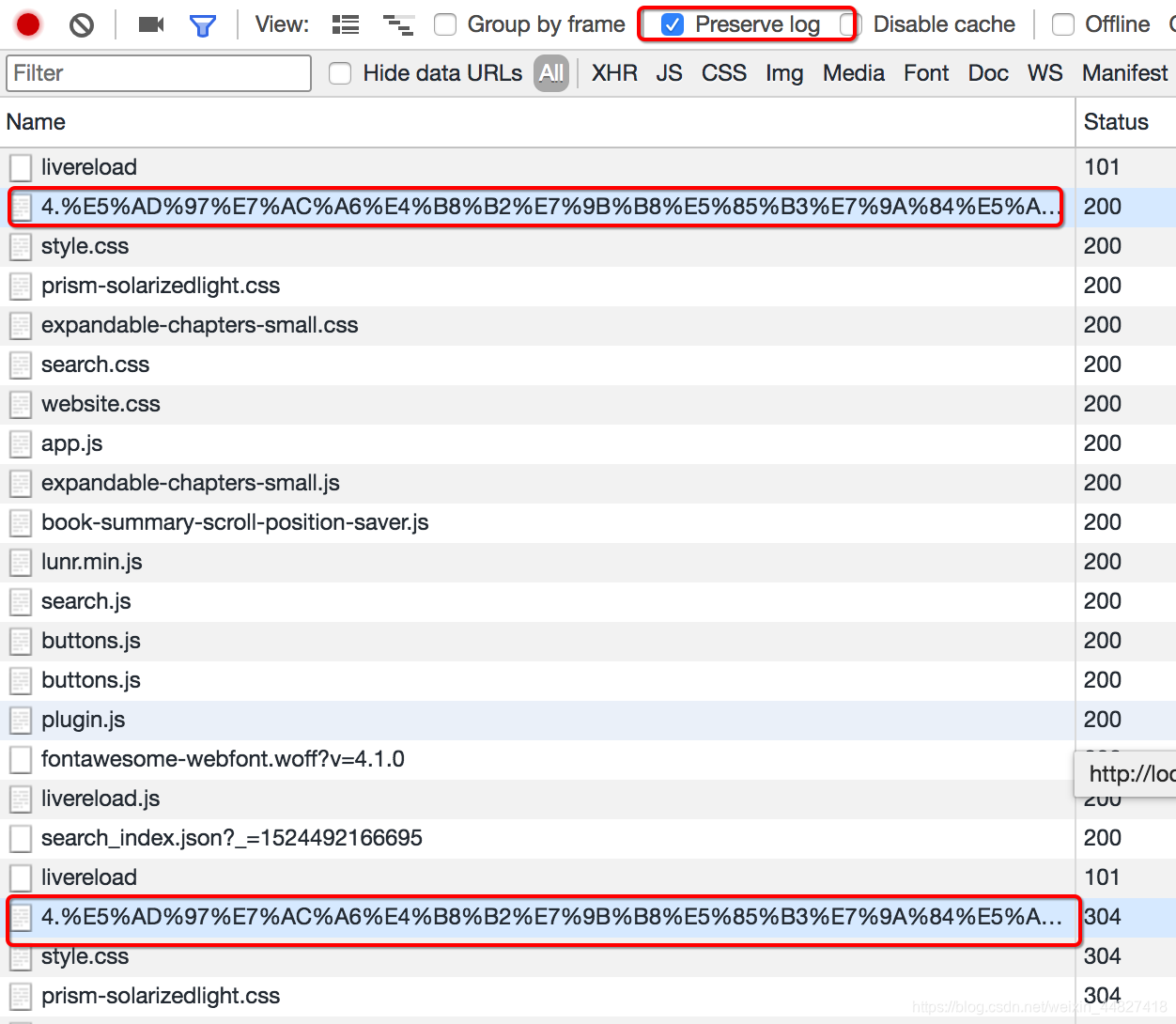Filter requests by Doc
1176x1024 pixels.
click(988, 73)
